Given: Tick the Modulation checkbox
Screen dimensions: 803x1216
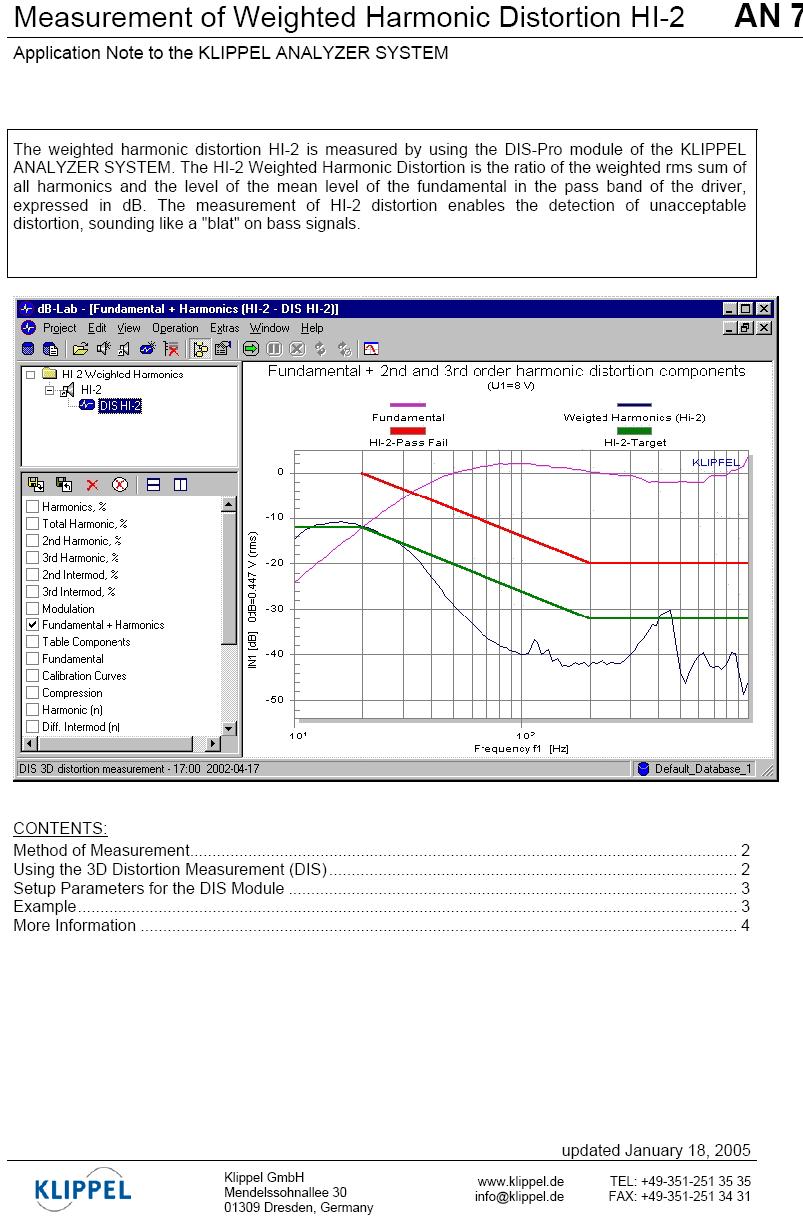Looking at the screenshot, I should pos(33,609).
